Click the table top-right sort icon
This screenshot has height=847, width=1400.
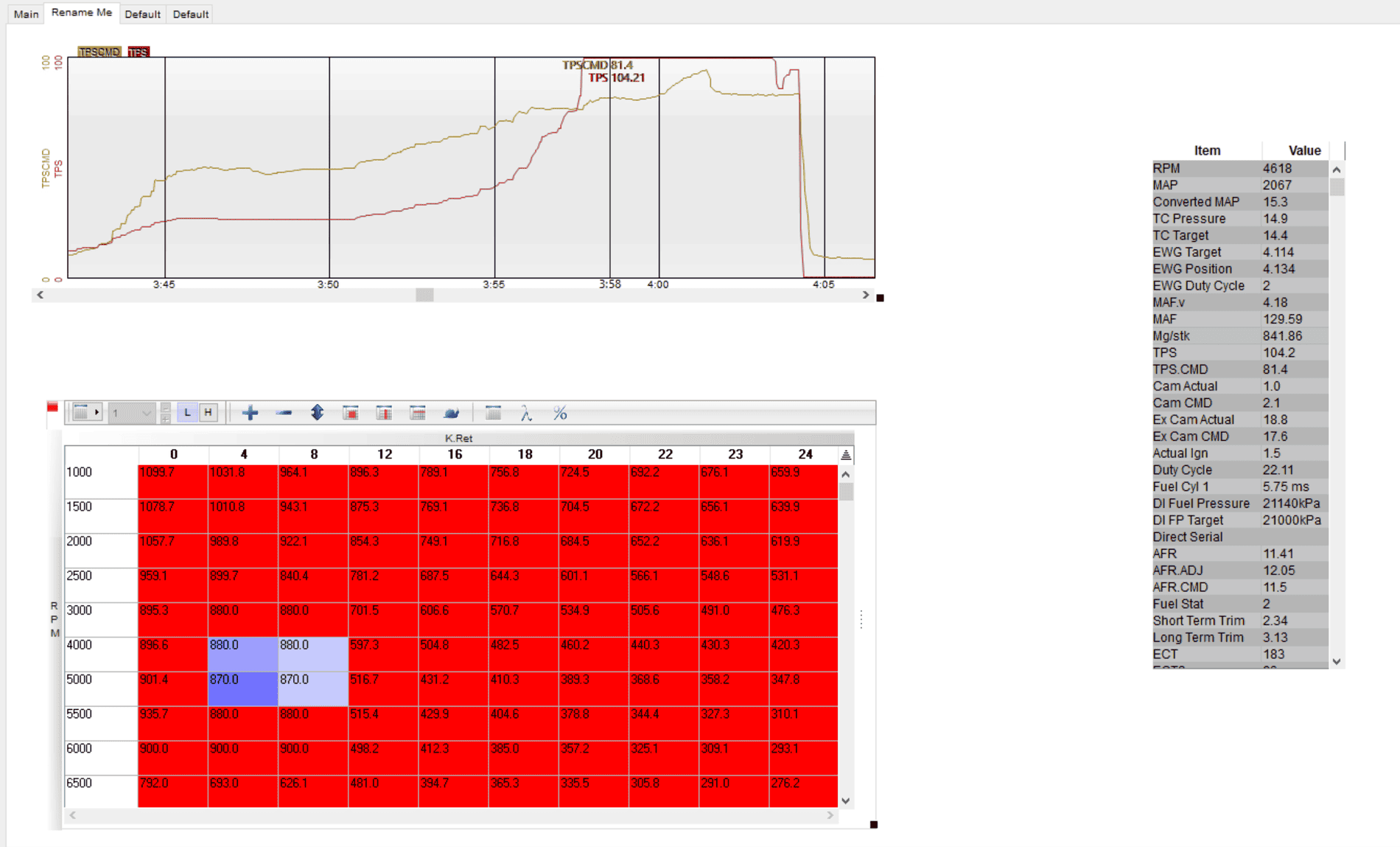[846, 455]
